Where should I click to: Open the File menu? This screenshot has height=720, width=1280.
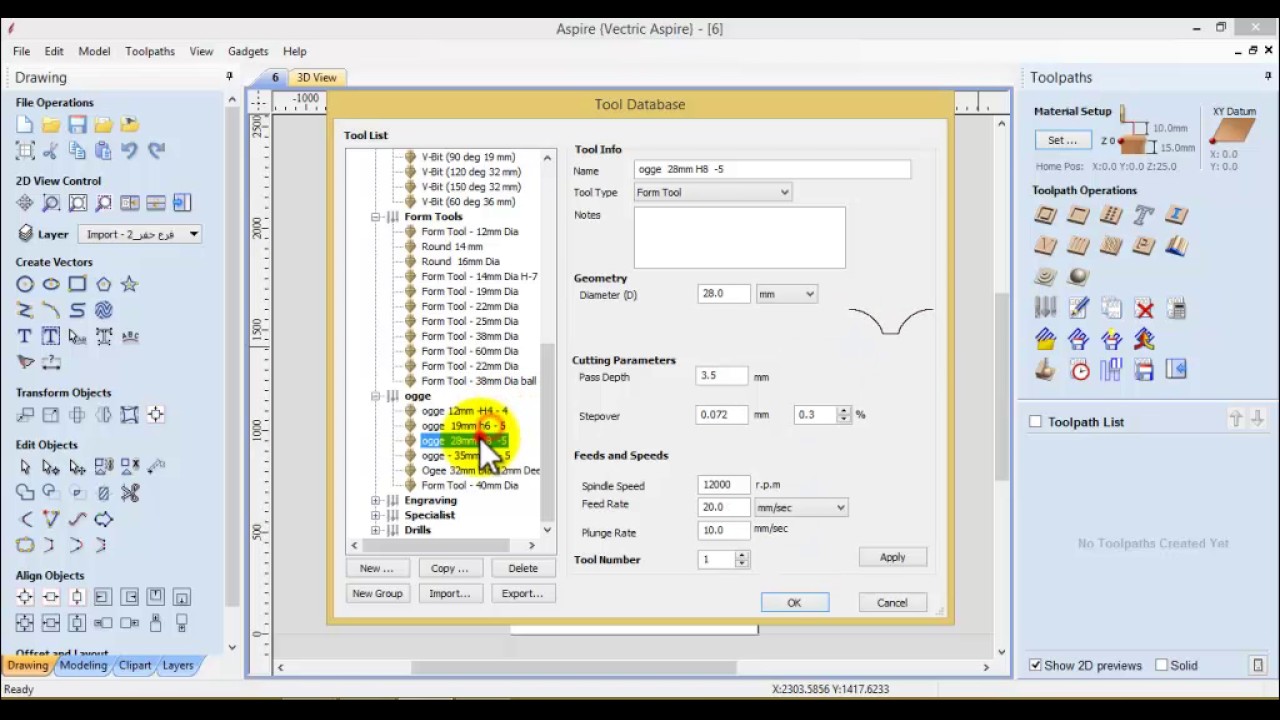21,51
